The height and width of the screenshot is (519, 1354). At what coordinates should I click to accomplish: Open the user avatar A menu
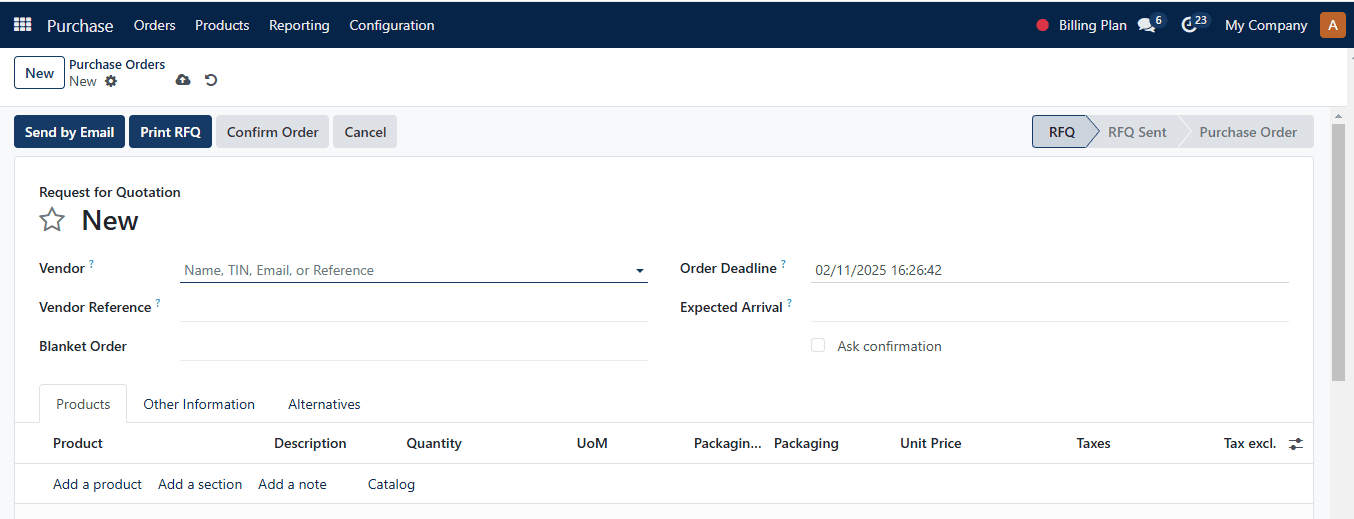click(1333, 25)
